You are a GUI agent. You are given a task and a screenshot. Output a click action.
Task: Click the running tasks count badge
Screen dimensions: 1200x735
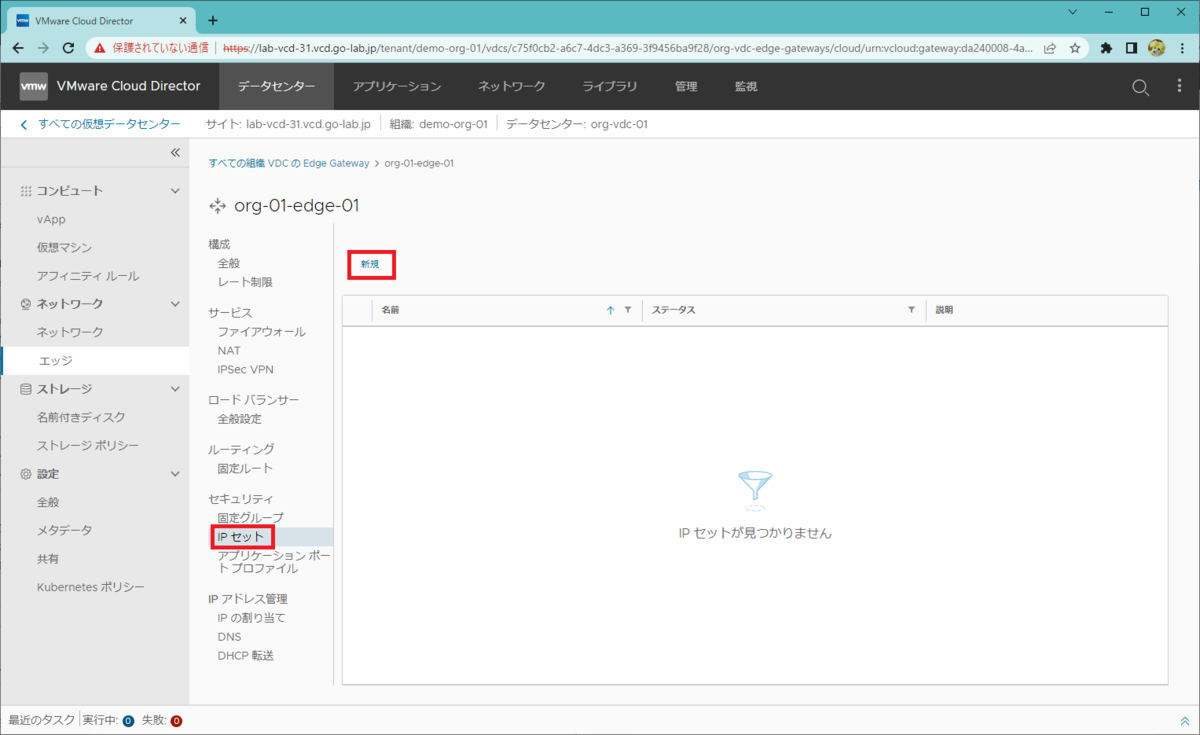point(128,721)
